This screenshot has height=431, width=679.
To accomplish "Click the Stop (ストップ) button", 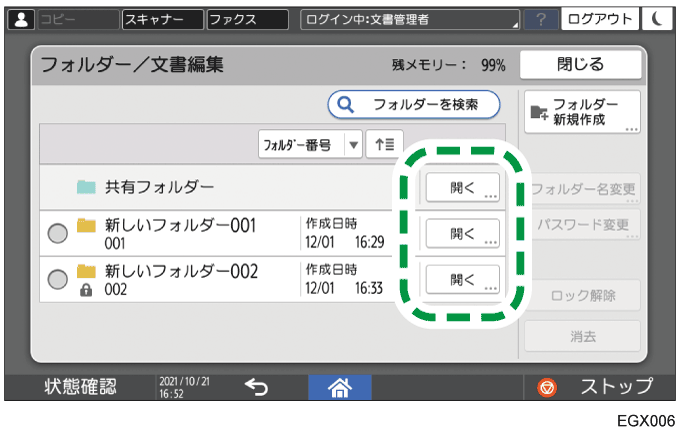I will [x=599, y=387].
